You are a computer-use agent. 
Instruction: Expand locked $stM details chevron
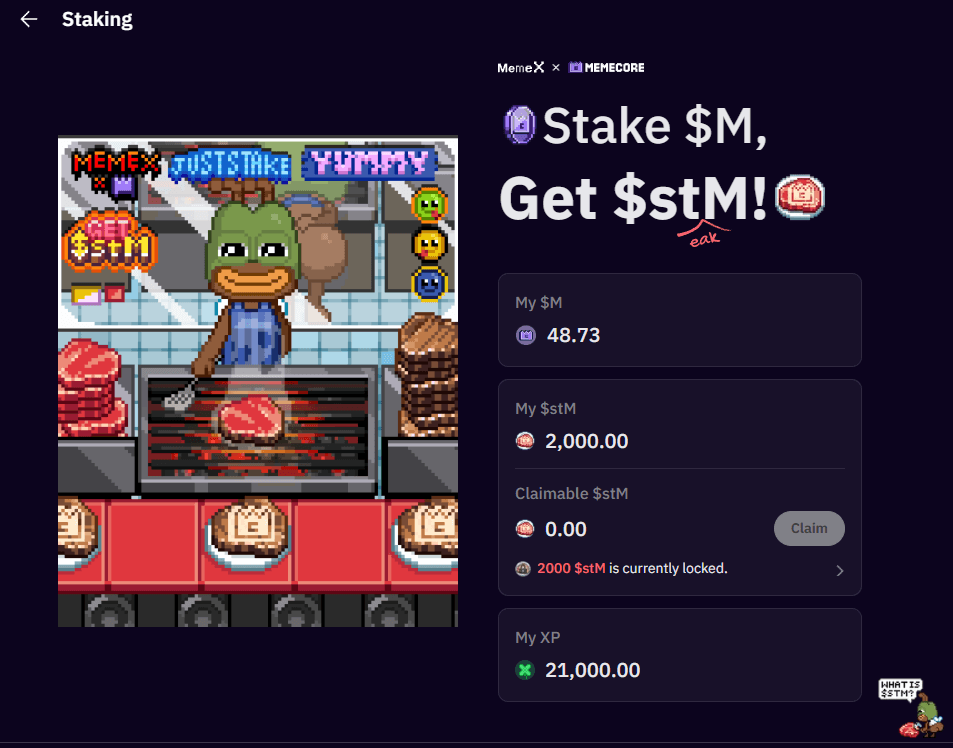click(839, 571)
